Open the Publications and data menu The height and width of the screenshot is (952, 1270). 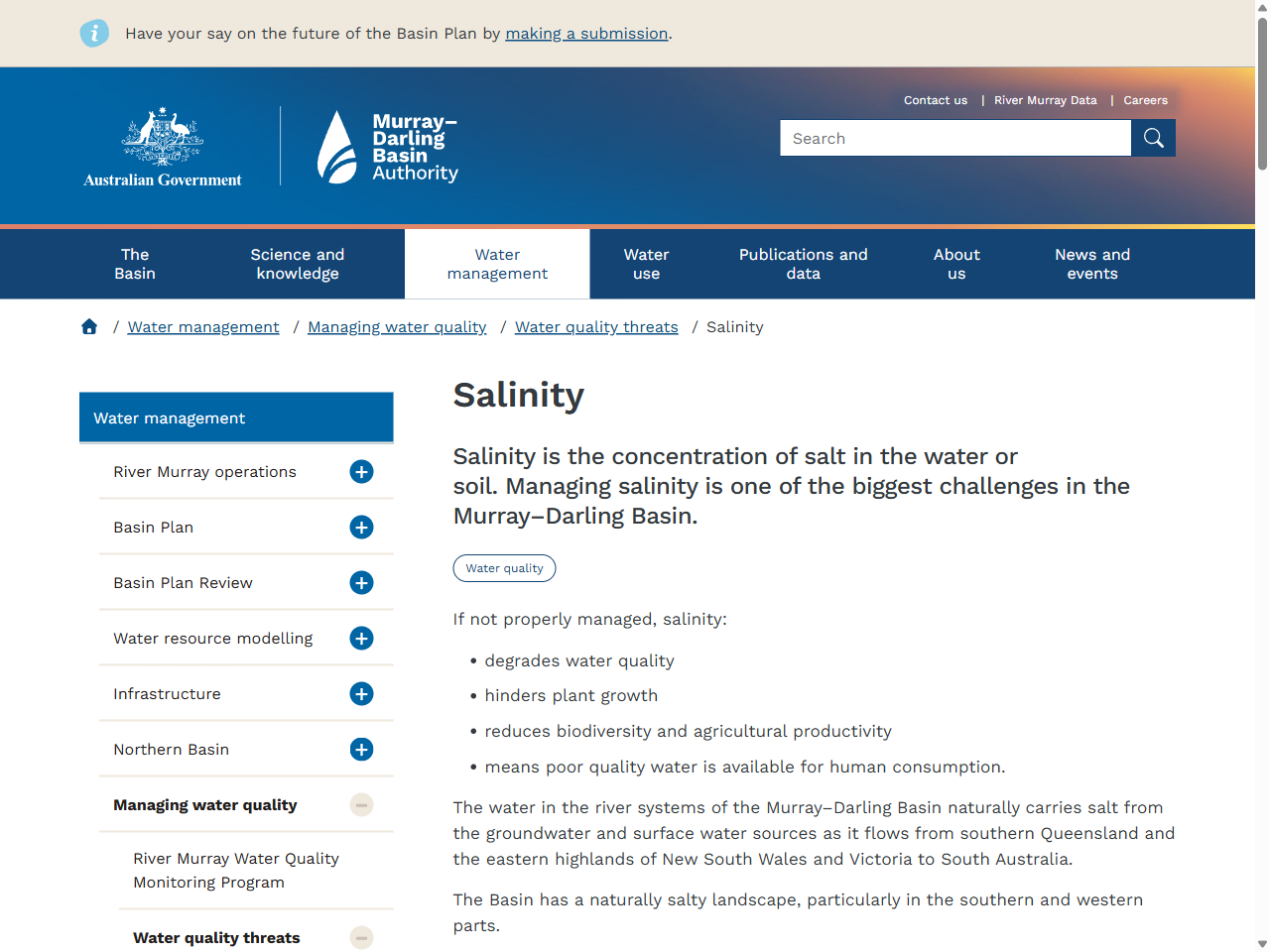pyautogui.click(x=803, y=264)
